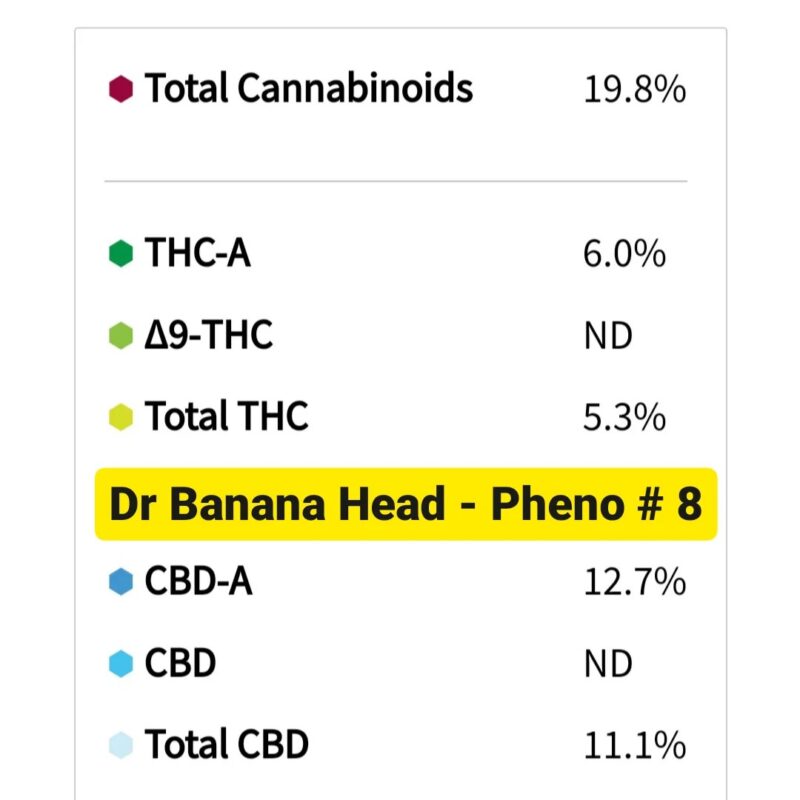The width and height of the screenshot is (800, 800).
Task: Select the THC-A label text
Action: pos(198,254)
